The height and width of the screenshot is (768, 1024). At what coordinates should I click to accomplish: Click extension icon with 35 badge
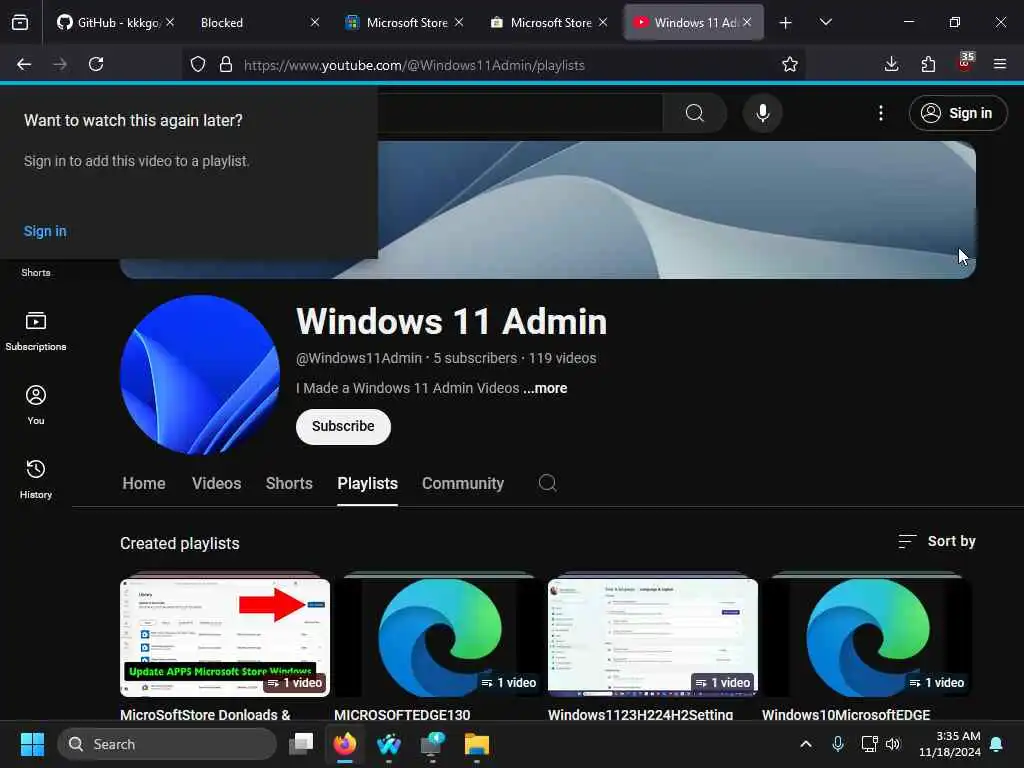tap(965, 63)
